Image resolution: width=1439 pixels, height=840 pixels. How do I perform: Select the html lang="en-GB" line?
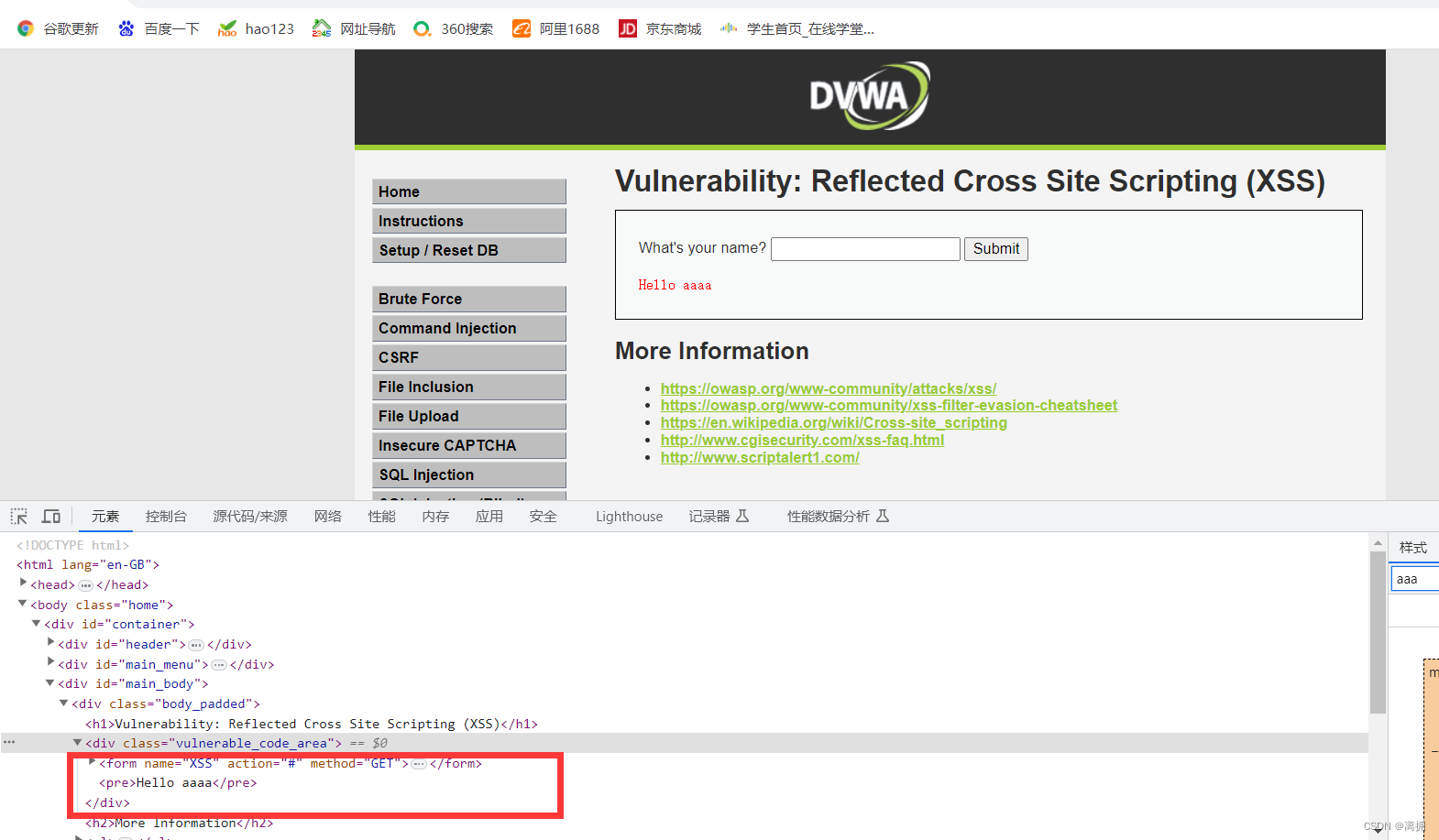(88, 564)
